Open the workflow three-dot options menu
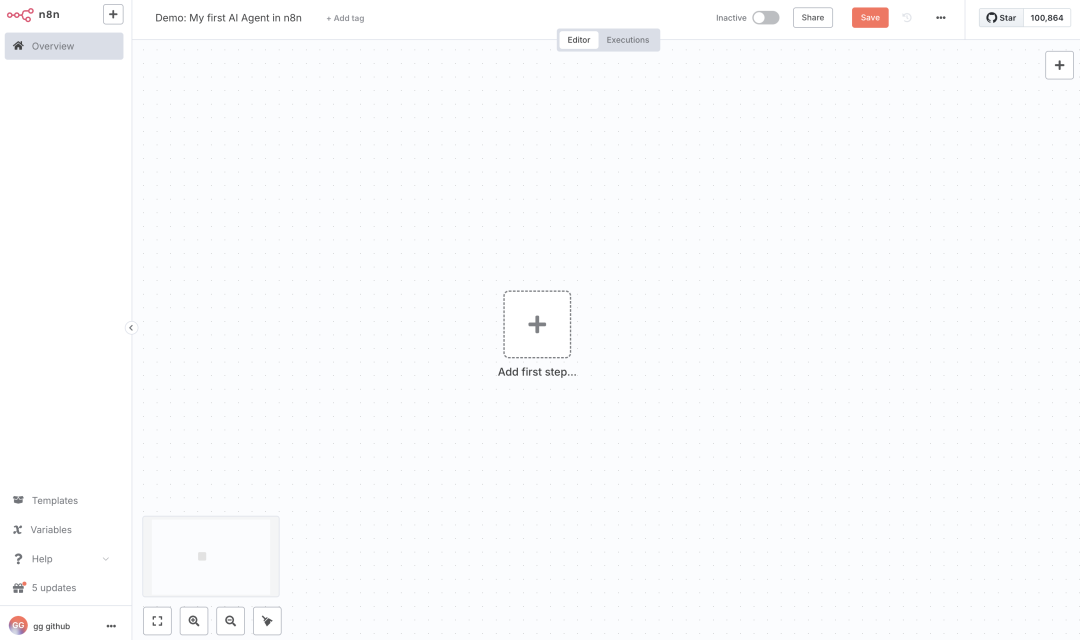1080x640 pixels. (941, 18)
